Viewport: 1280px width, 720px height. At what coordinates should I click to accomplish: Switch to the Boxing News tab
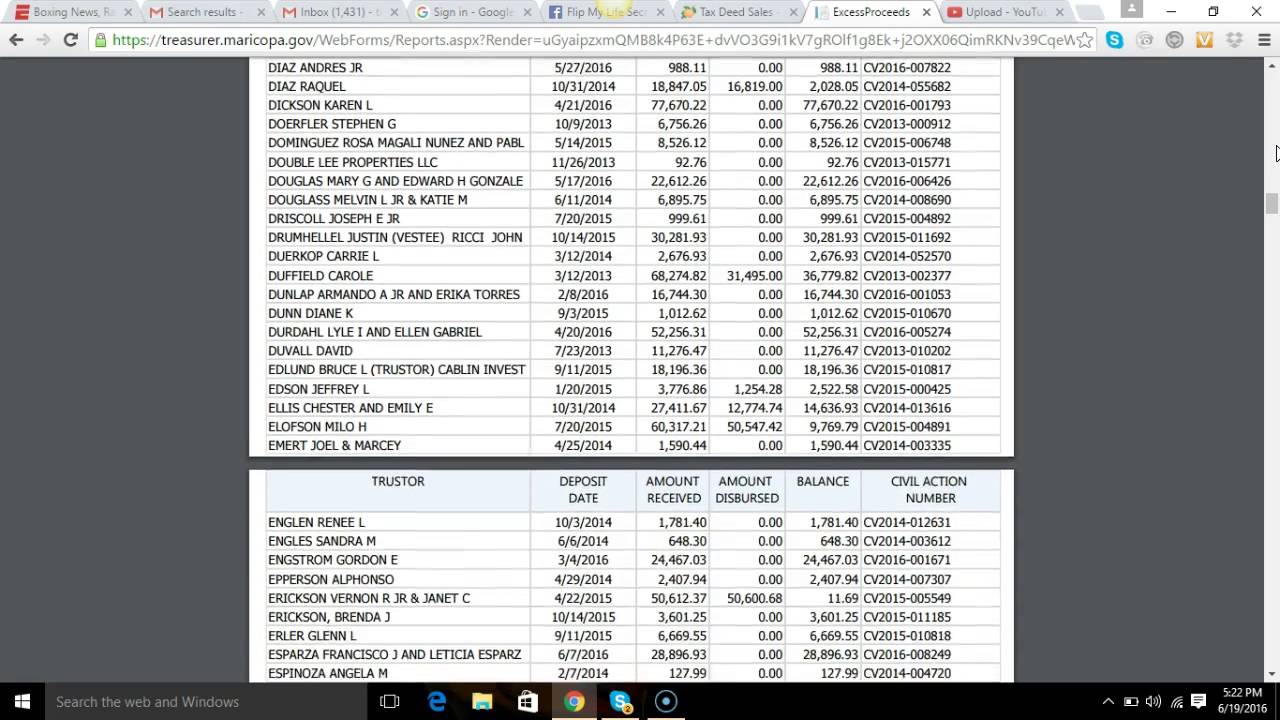click(73, 12)
